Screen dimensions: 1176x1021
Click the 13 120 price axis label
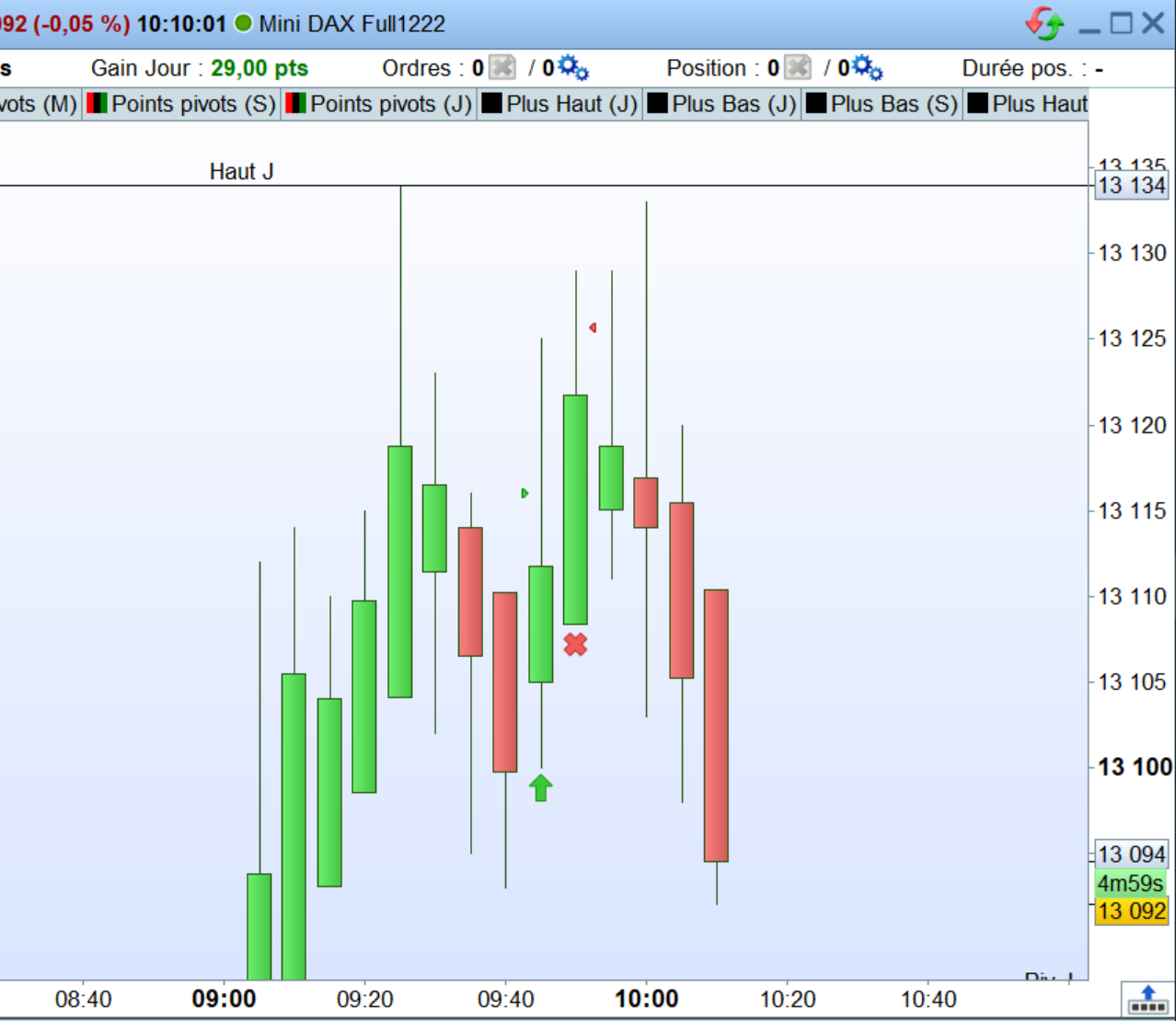click(x=1133, y=425)
